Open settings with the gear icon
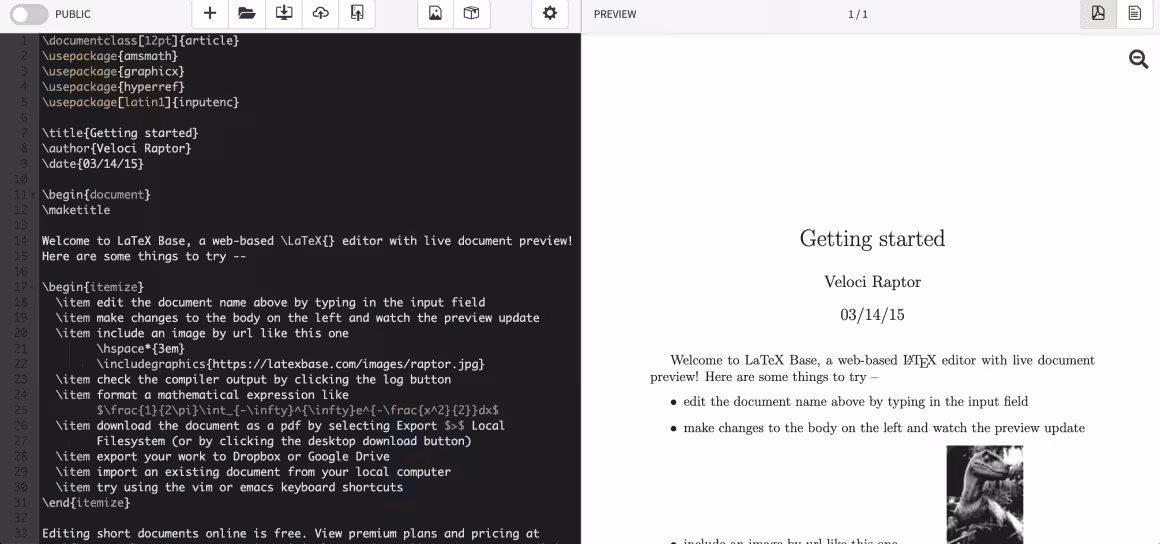 (549, 14)
